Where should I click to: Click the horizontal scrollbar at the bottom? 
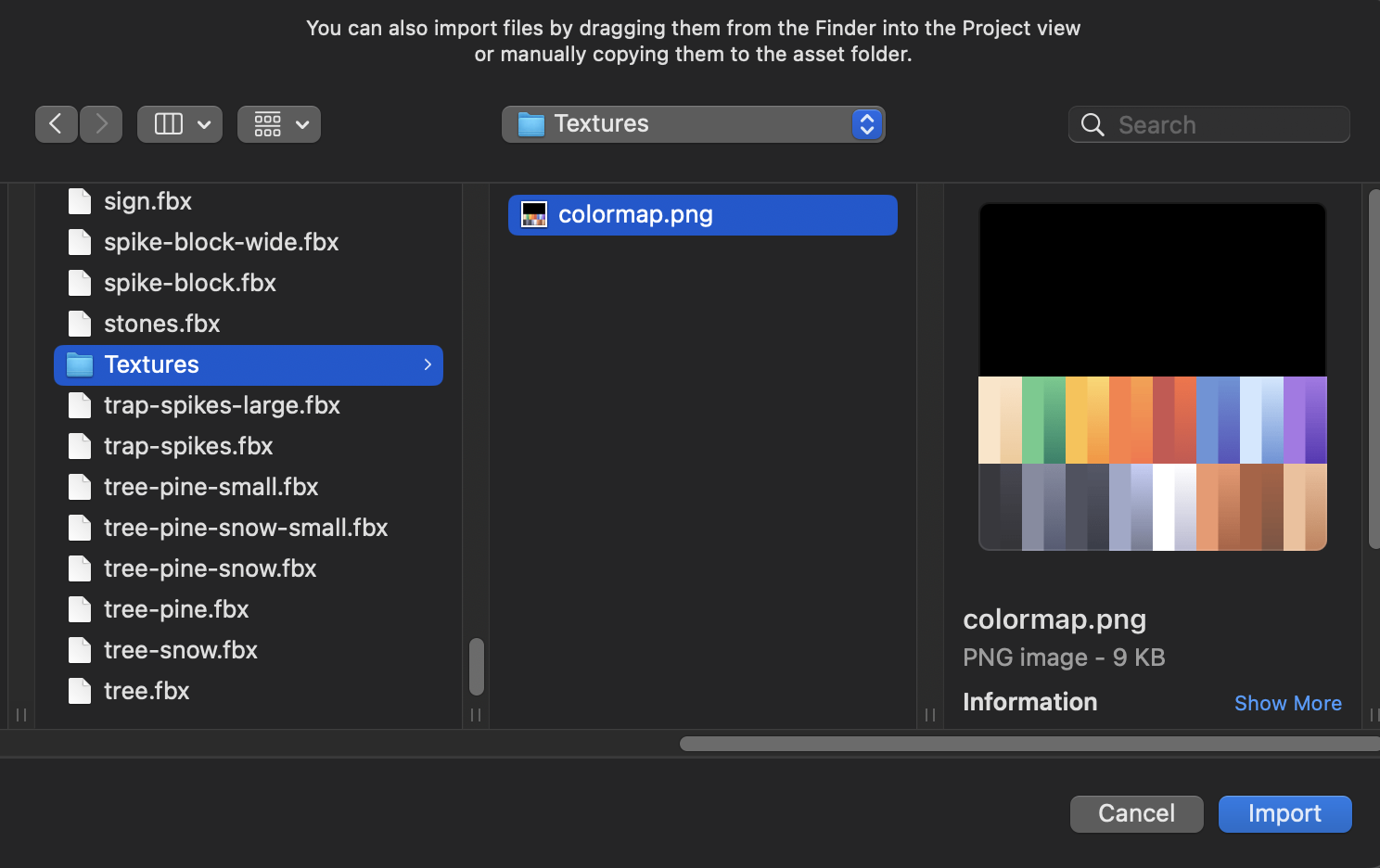click(1028, 744)
